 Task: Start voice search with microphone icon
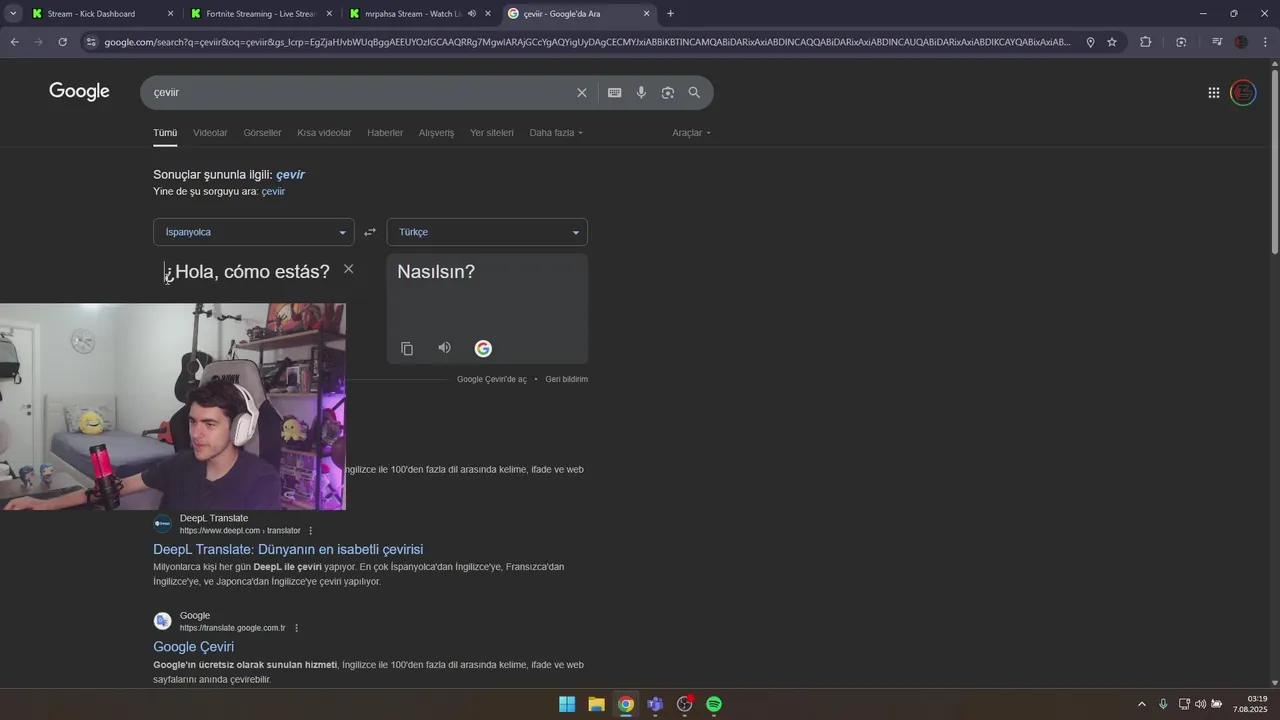[x=641, y=93]
